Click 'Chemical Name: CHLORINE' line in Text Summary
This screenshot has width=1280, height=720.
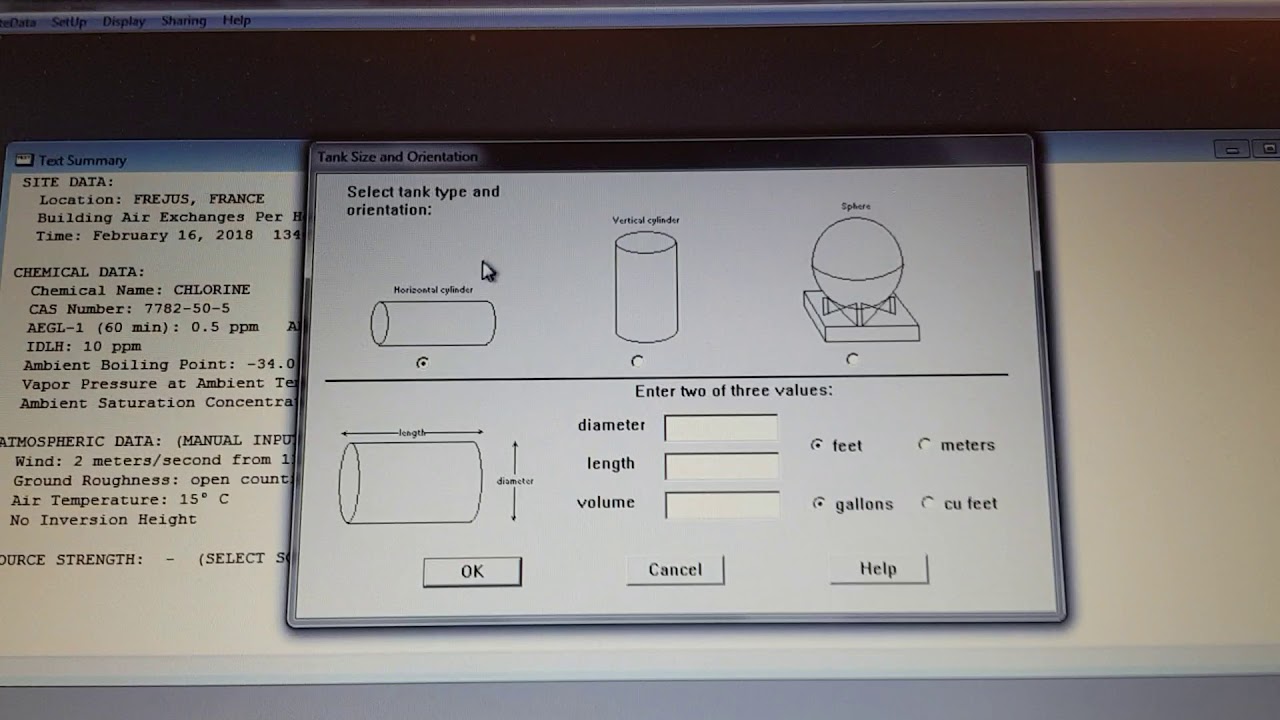point(140,290)
